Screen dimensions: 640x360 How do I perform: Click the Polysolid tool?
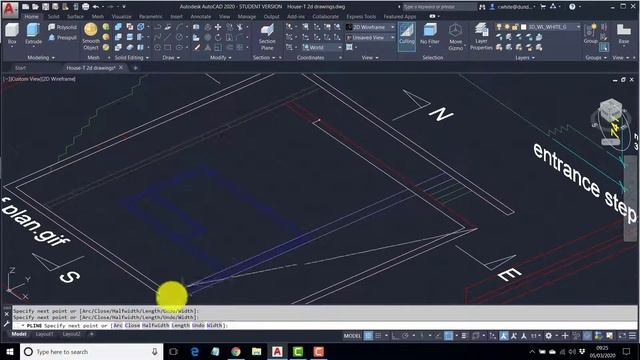(x=62, y=27)
